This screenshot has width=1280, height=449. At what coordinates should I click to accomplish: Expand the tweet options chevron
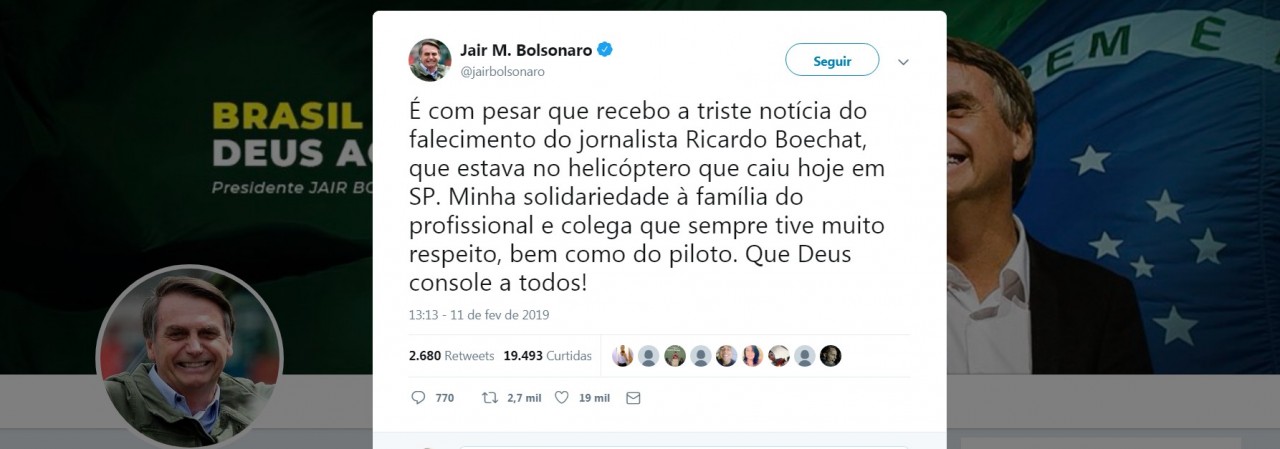(903, 62)
